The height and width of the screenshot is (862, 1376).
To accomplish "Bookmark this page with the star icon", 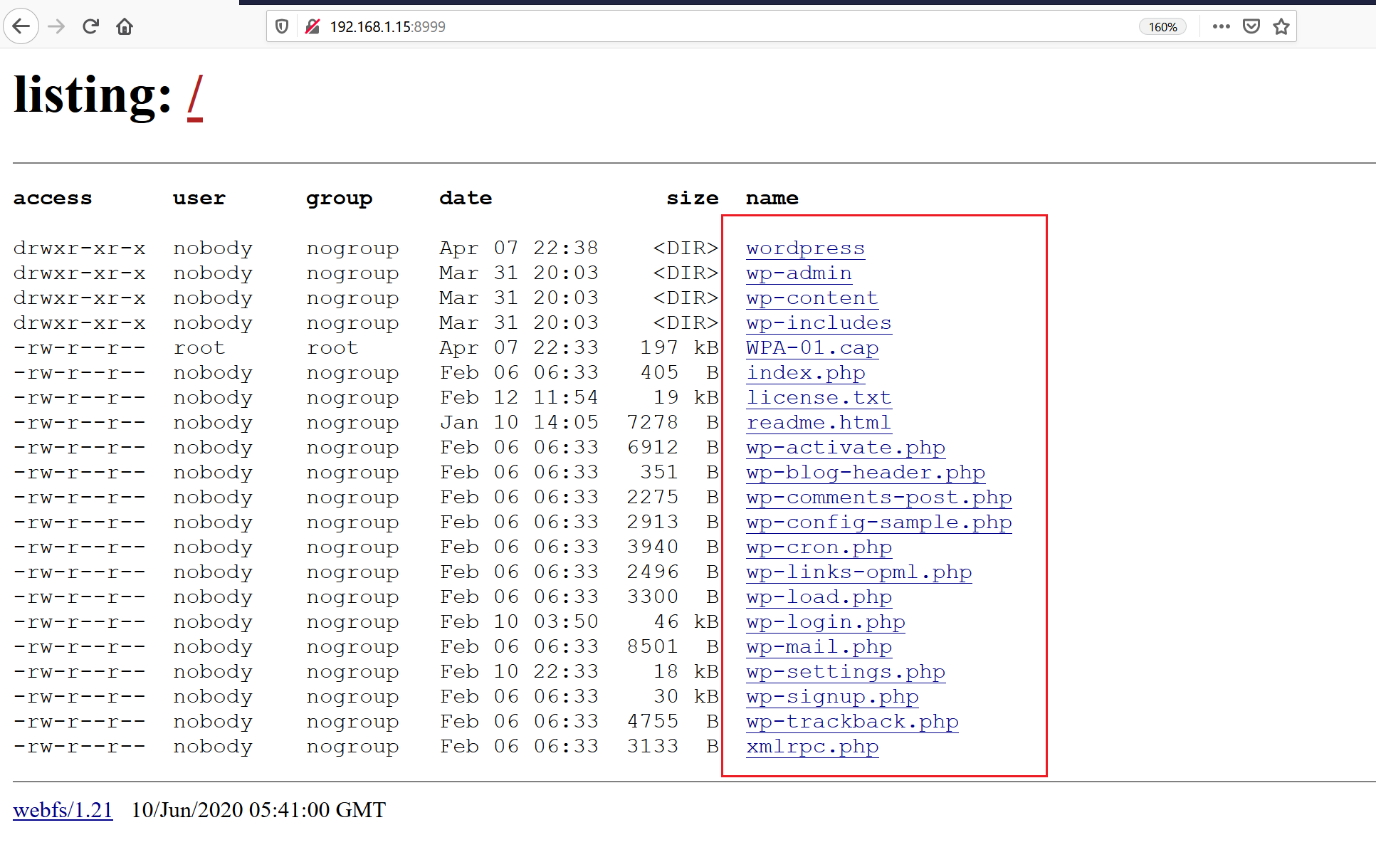I will [1281, 27].
